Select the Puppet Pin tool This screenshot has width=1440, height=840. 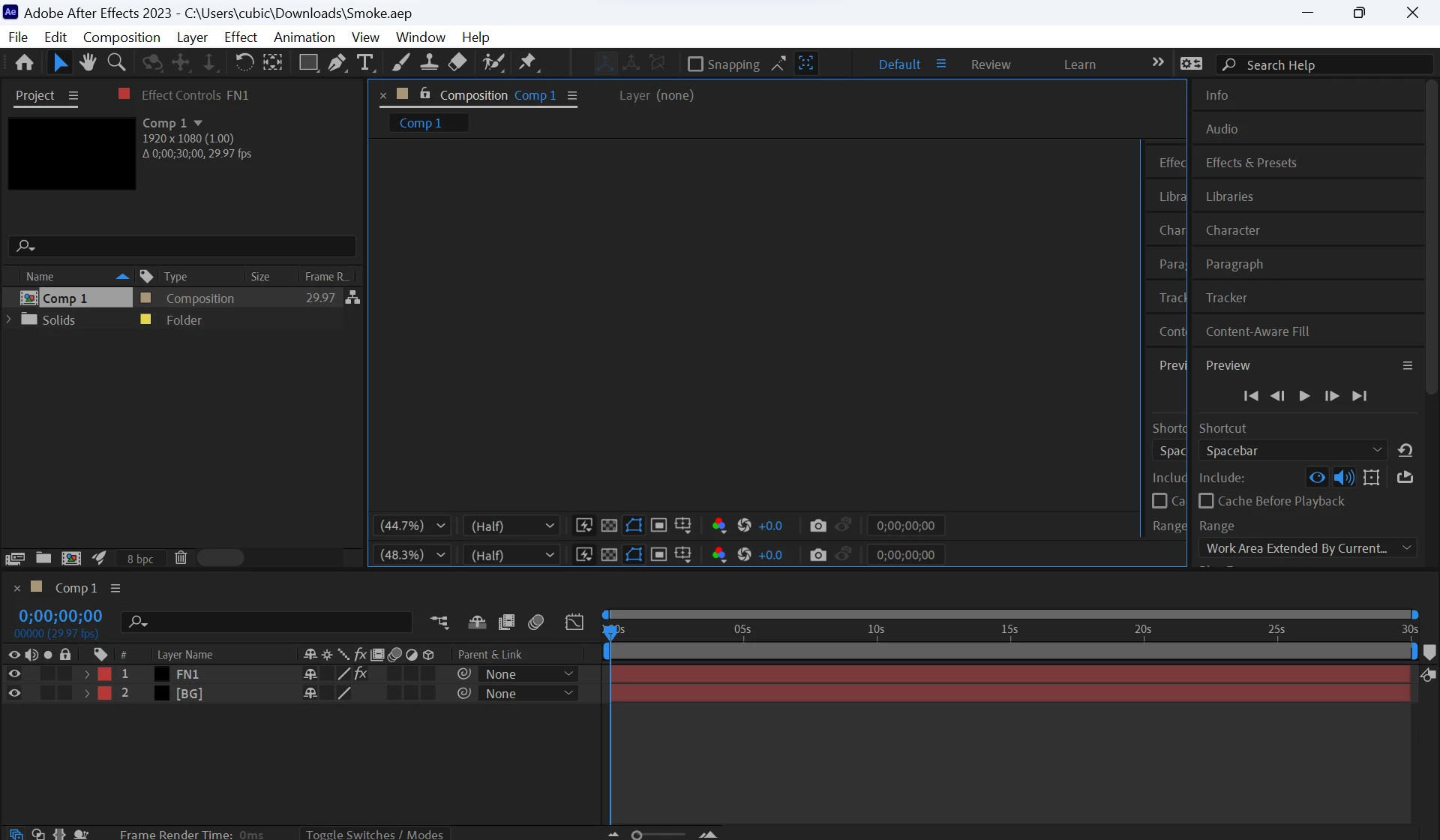point(528,63)
